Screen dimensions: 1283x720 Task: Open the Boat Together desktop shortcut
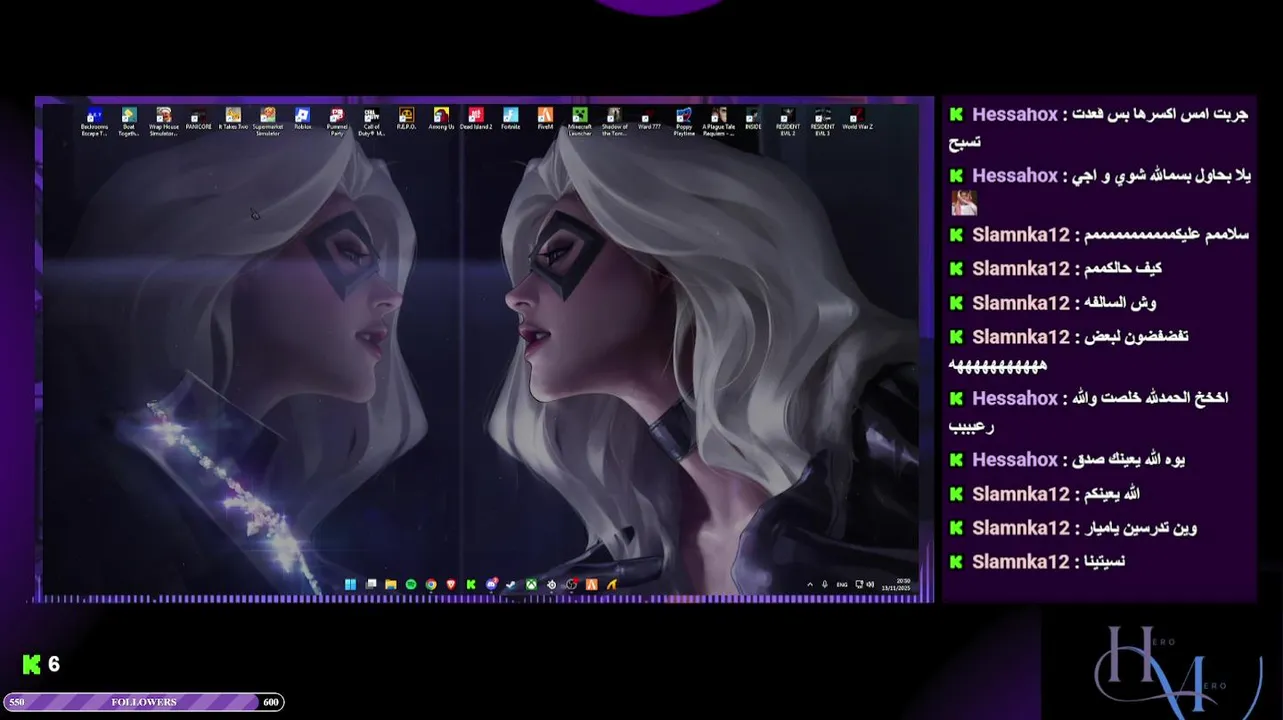click(129, 121)
